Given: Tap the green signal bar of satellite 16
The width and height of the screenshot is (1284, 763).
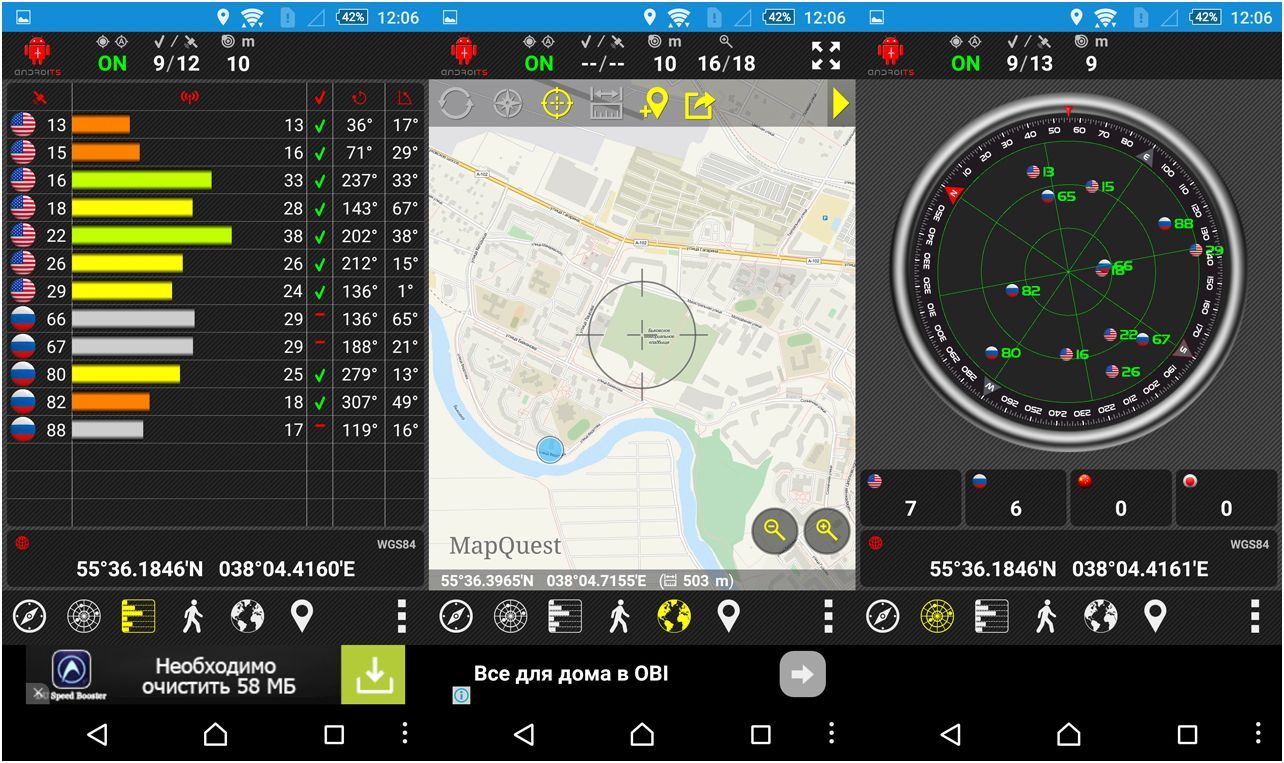Looking at the screenshot, I should click(x=141, y=181).
